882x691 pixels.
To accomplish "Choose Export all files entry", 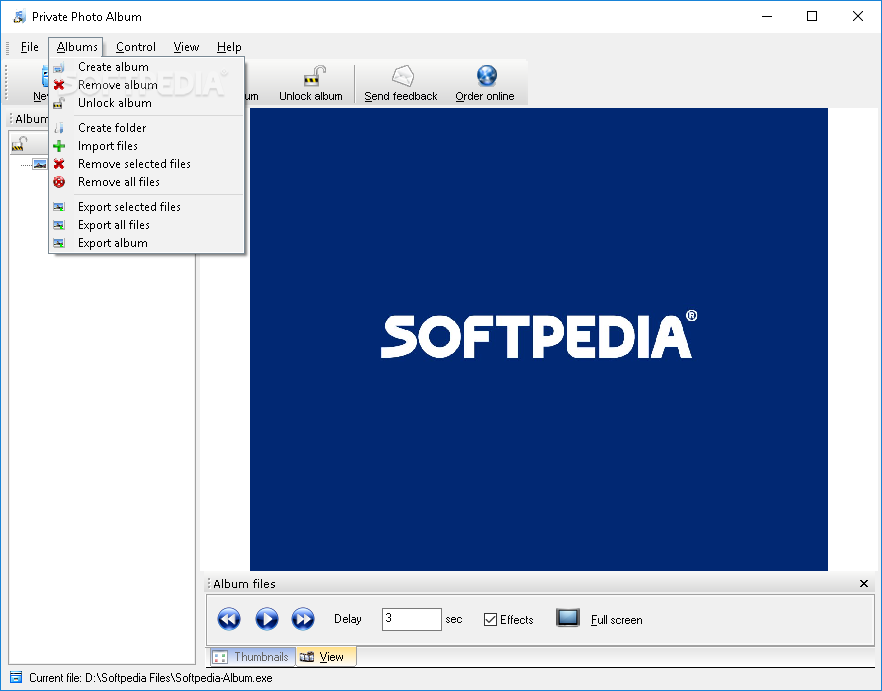I will click(147, 225).
